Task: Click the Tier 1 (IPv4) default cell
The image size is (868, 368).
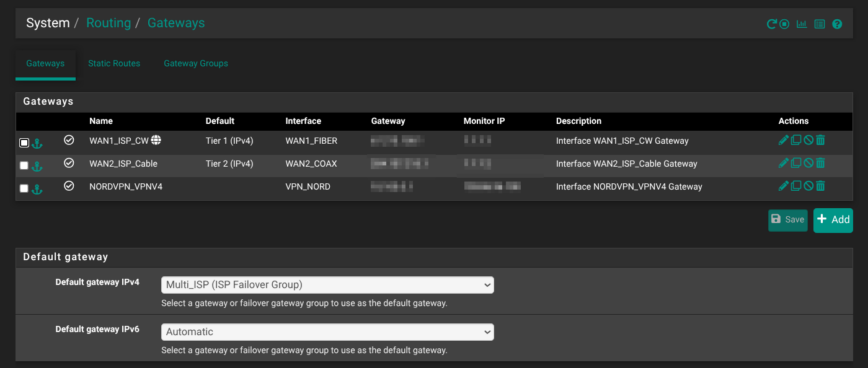Action: (x=229, y=141)
